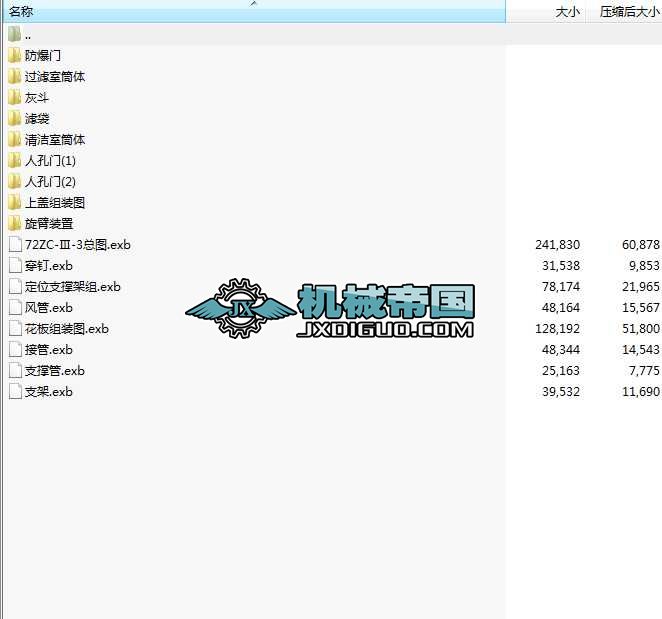Select the 灰斗 folder name
The width and height of the screenshot is (662, 619).
(37, 98)
